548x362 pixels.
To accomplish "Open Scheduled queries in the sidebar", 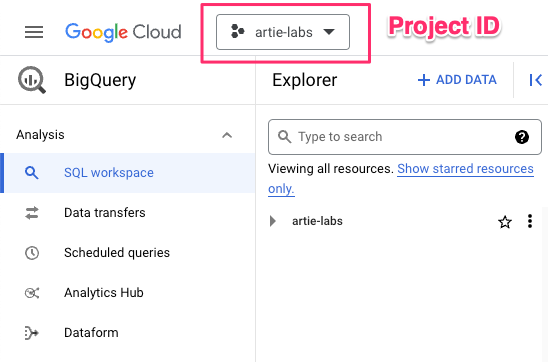I will [x=128, y=252].
